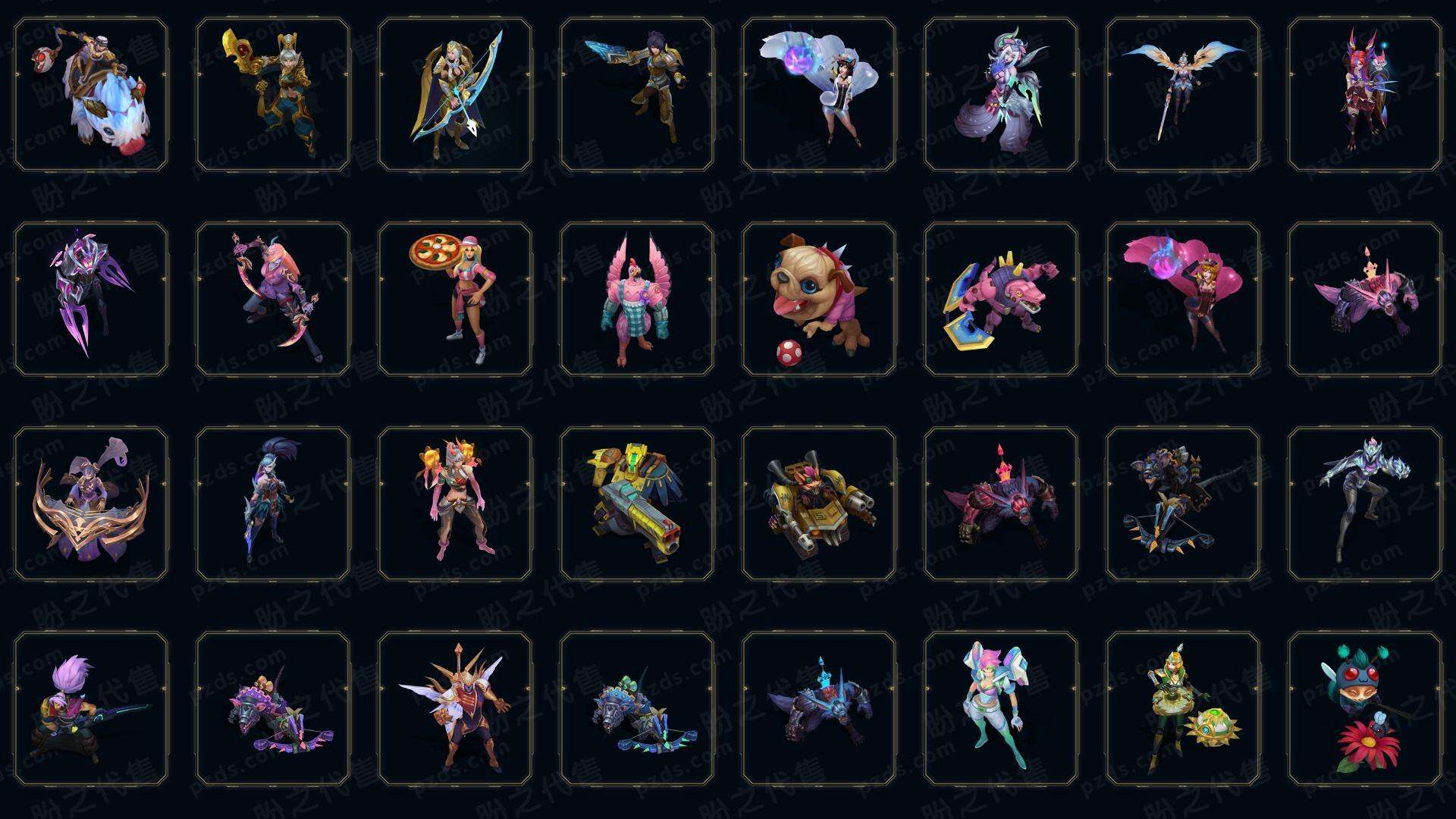Select the Sejuani riding a poro skin
This screenshot has width=1456, height=819.
pos(91,95)
